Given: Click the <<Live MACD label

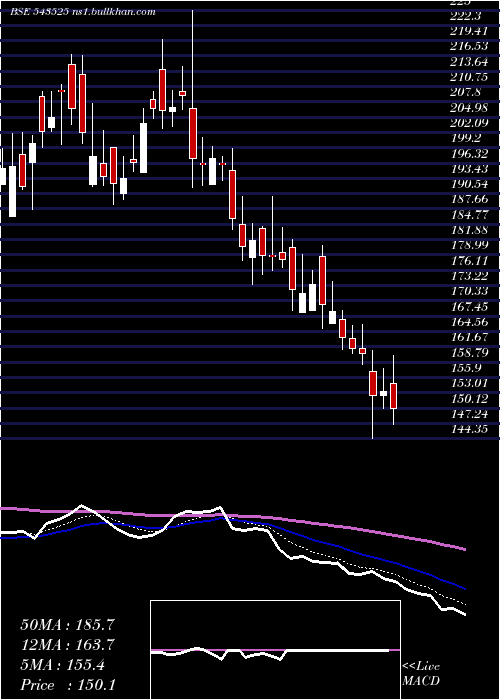Looking at the screenshot, I should 421,674.
